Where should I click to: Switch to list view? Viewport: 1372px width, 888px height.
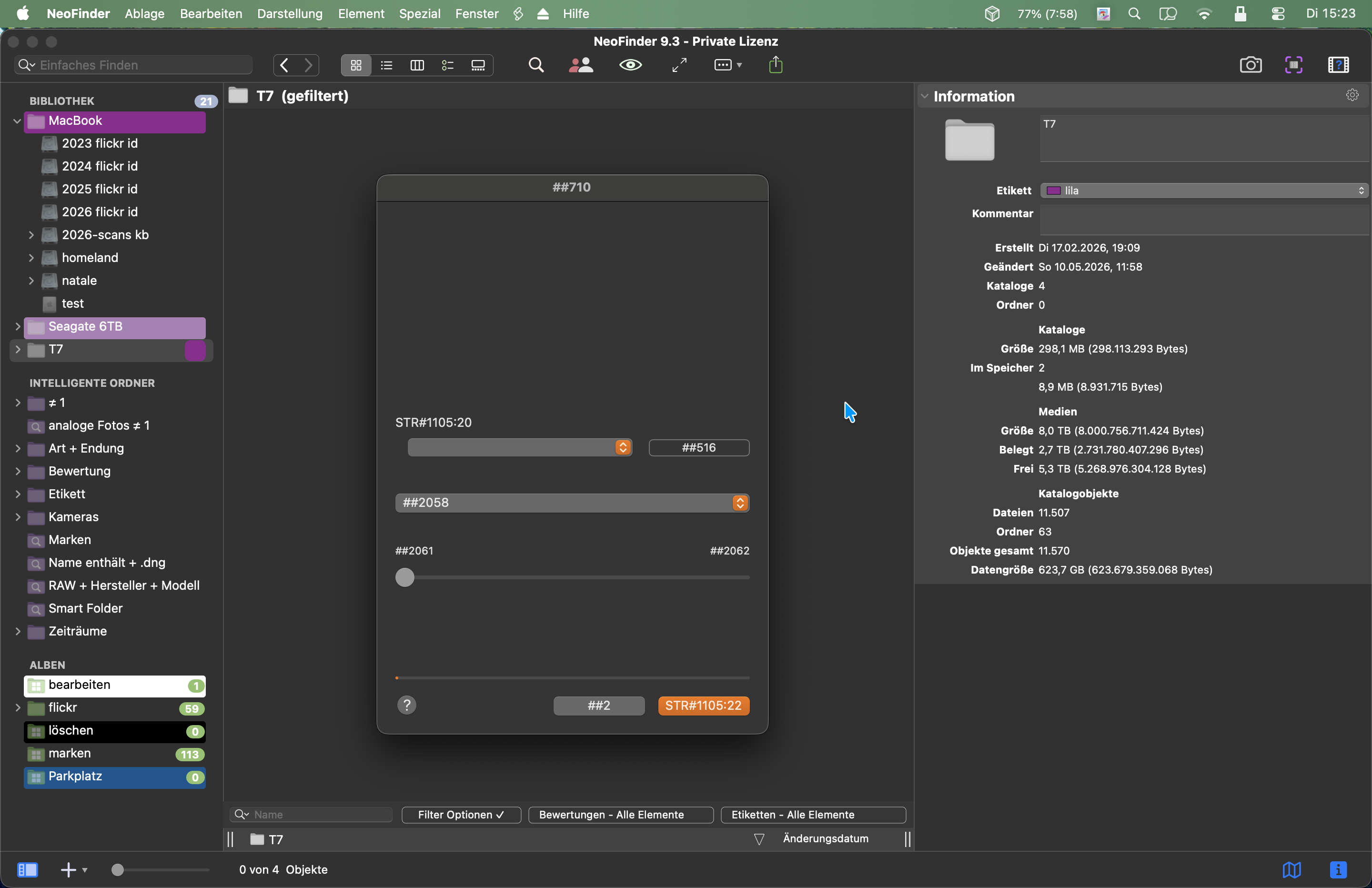pos(387,65)
